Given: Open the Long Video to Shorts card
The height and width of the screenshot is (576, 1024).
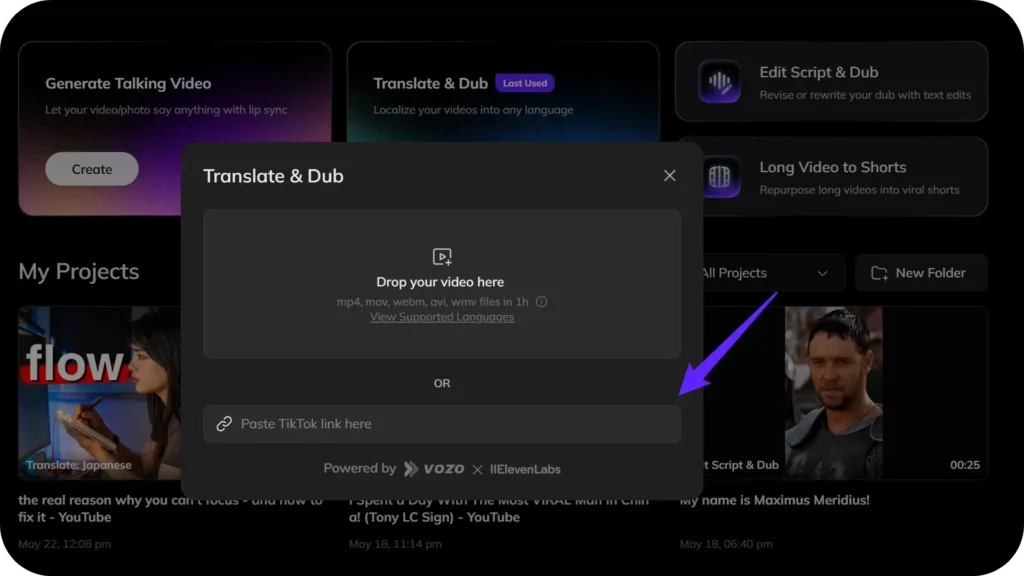Looking at the screenshot, I should 831,177.
